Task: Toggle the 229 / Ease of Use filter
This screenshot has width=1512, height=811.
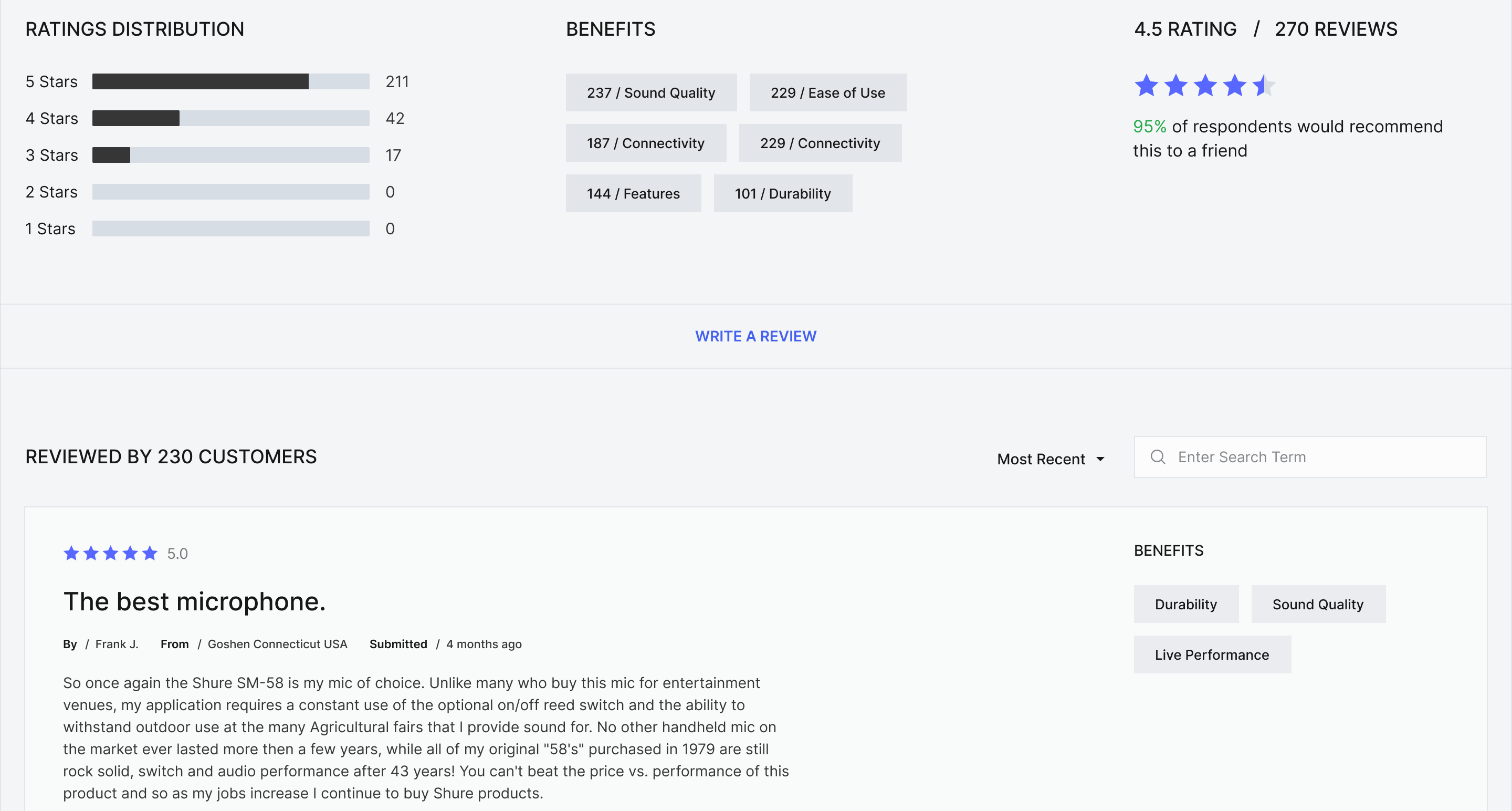Action: [827, 93]
